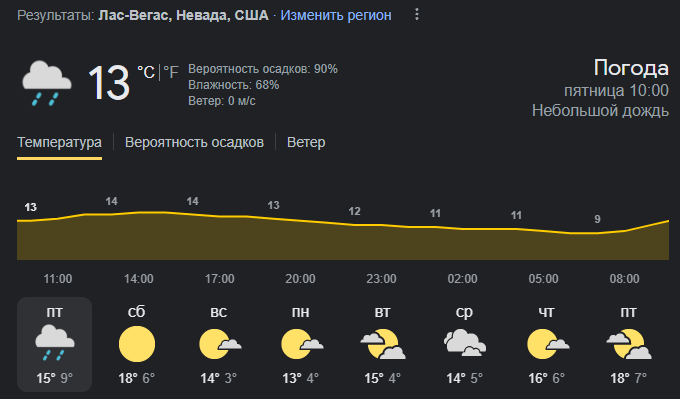The width and height of the screenshot is (680, 399).
Task: Click the 23:00 time label on chart
Action: tap(381, 278)
